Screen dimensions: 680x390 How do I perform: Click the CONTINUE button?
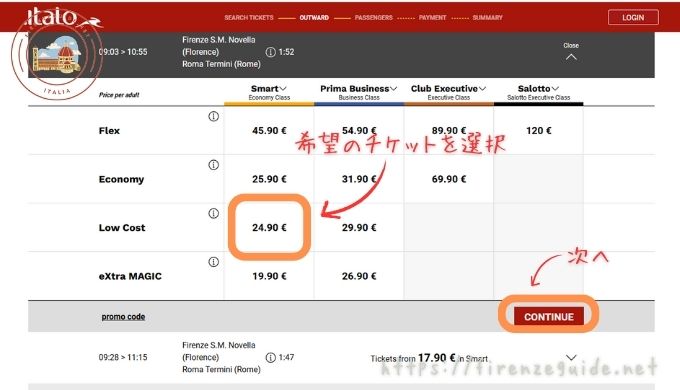549,317
